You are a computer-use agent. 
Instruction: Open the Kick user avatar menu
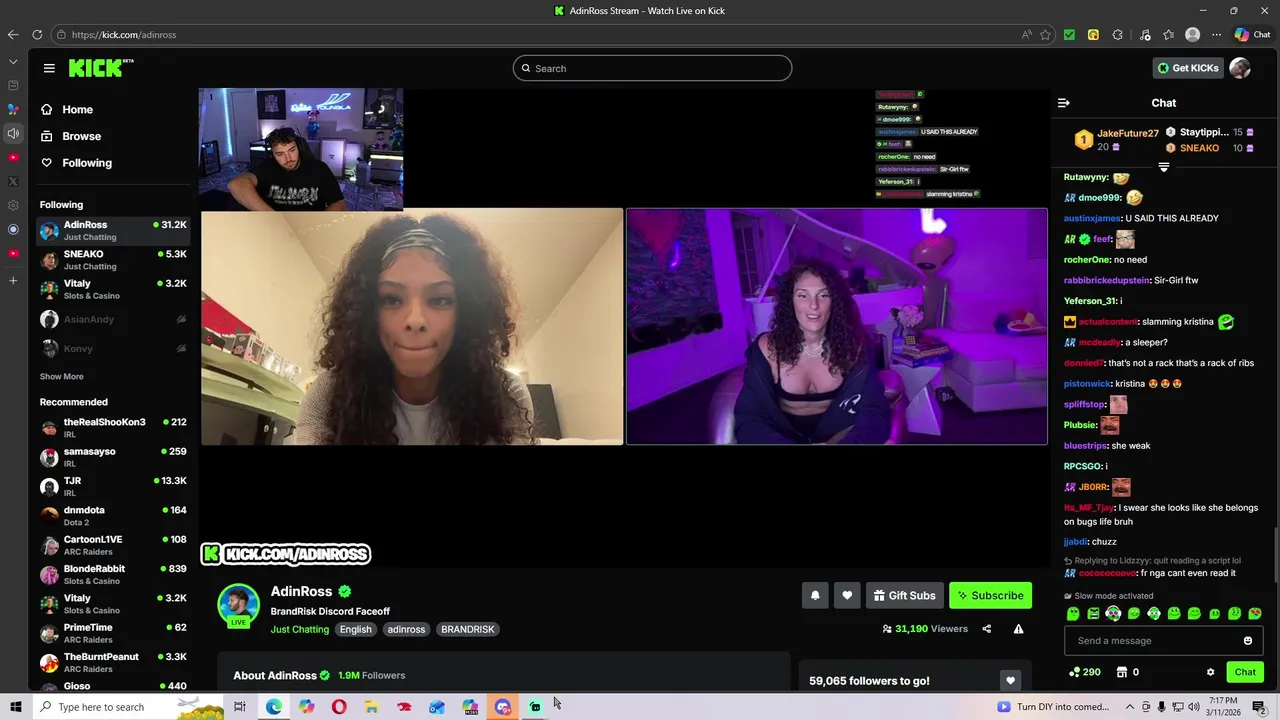tap(1240, 68)
